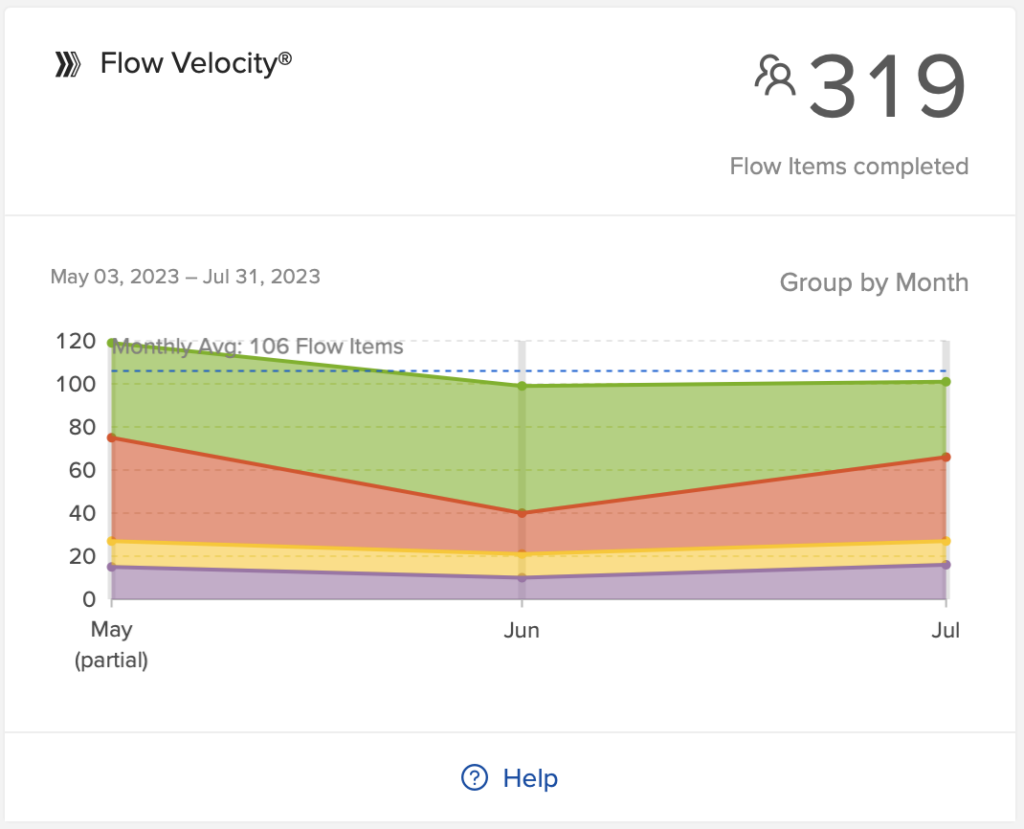The width and height of the screenshot is (1024, 829).
Task: Click the Monthly Avg dashed line label
Action: click(258, 347)
